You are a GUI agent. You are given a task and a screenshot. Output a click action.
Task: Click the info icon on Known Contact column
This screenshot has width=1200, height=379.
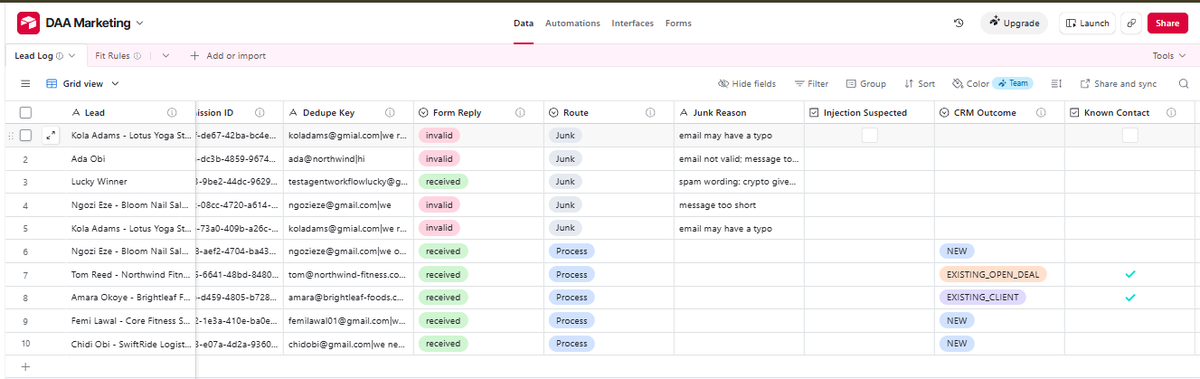[x=1170, y=112]
